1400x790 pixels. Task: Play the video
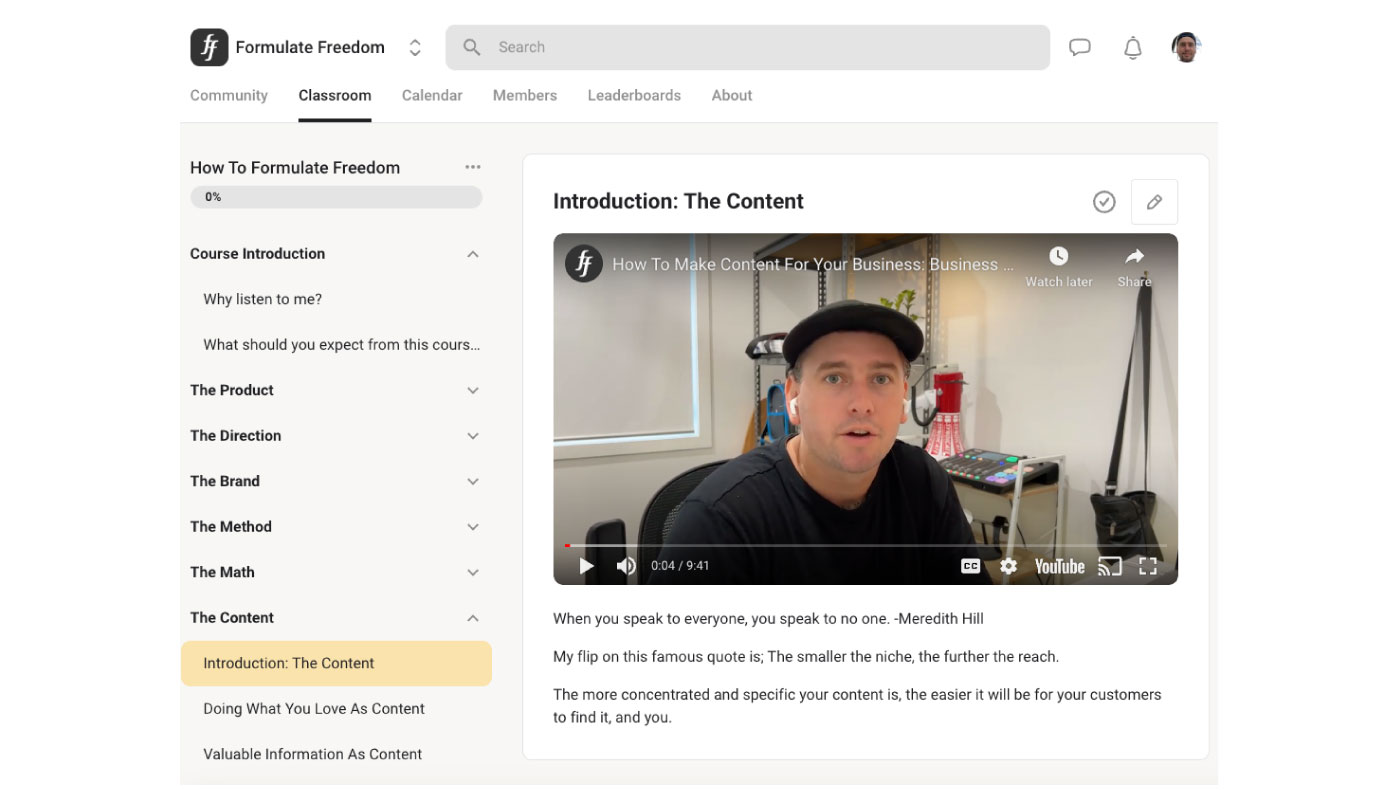tap(587, 566)
